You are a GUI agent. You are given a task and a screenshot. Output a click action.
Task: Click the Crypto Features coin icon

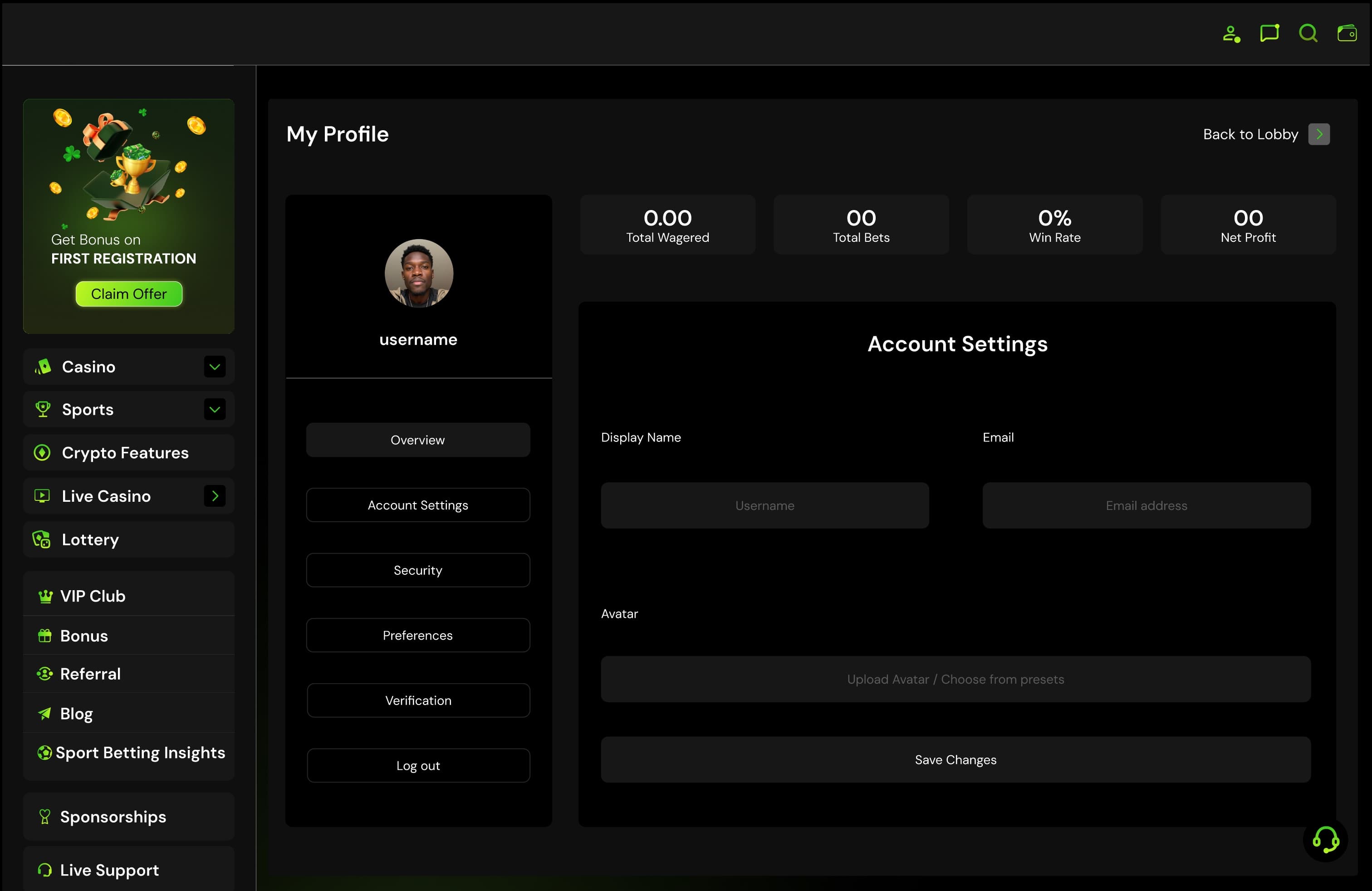pyautogui.click(x=42, y=452)
